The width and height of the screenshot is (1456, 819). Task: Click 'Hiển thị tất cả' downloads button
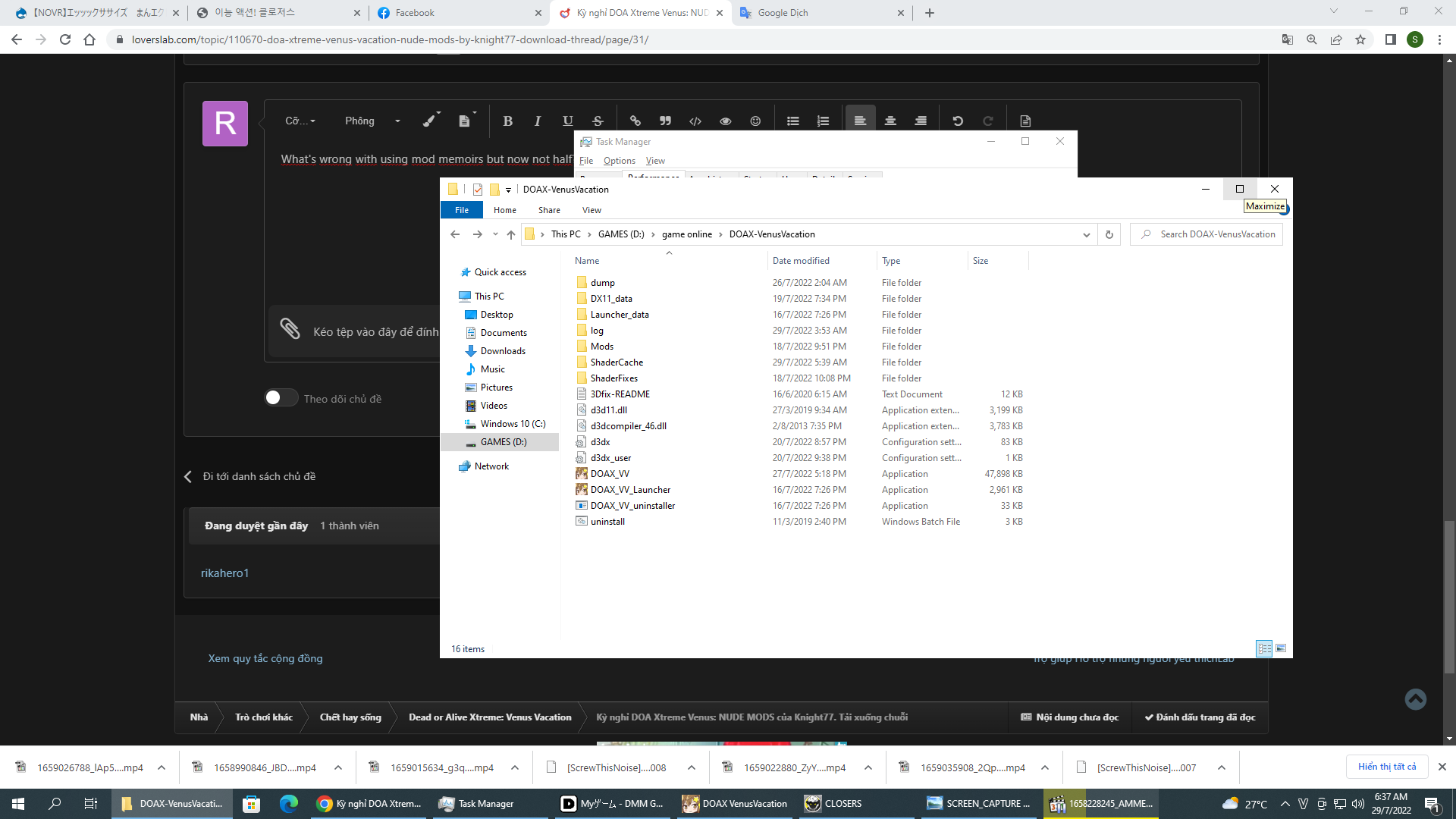[1387, 767]
